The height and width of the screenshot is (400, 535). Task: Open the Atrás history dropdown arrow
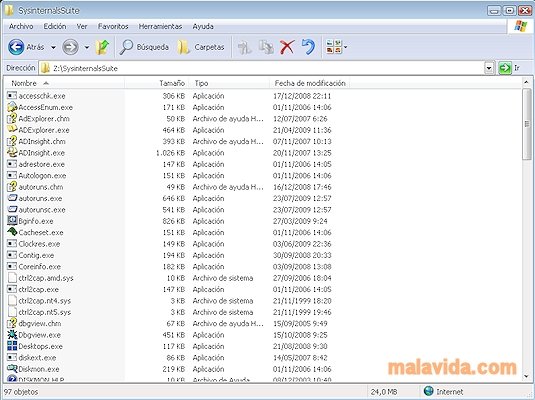(x=53, y=47)
